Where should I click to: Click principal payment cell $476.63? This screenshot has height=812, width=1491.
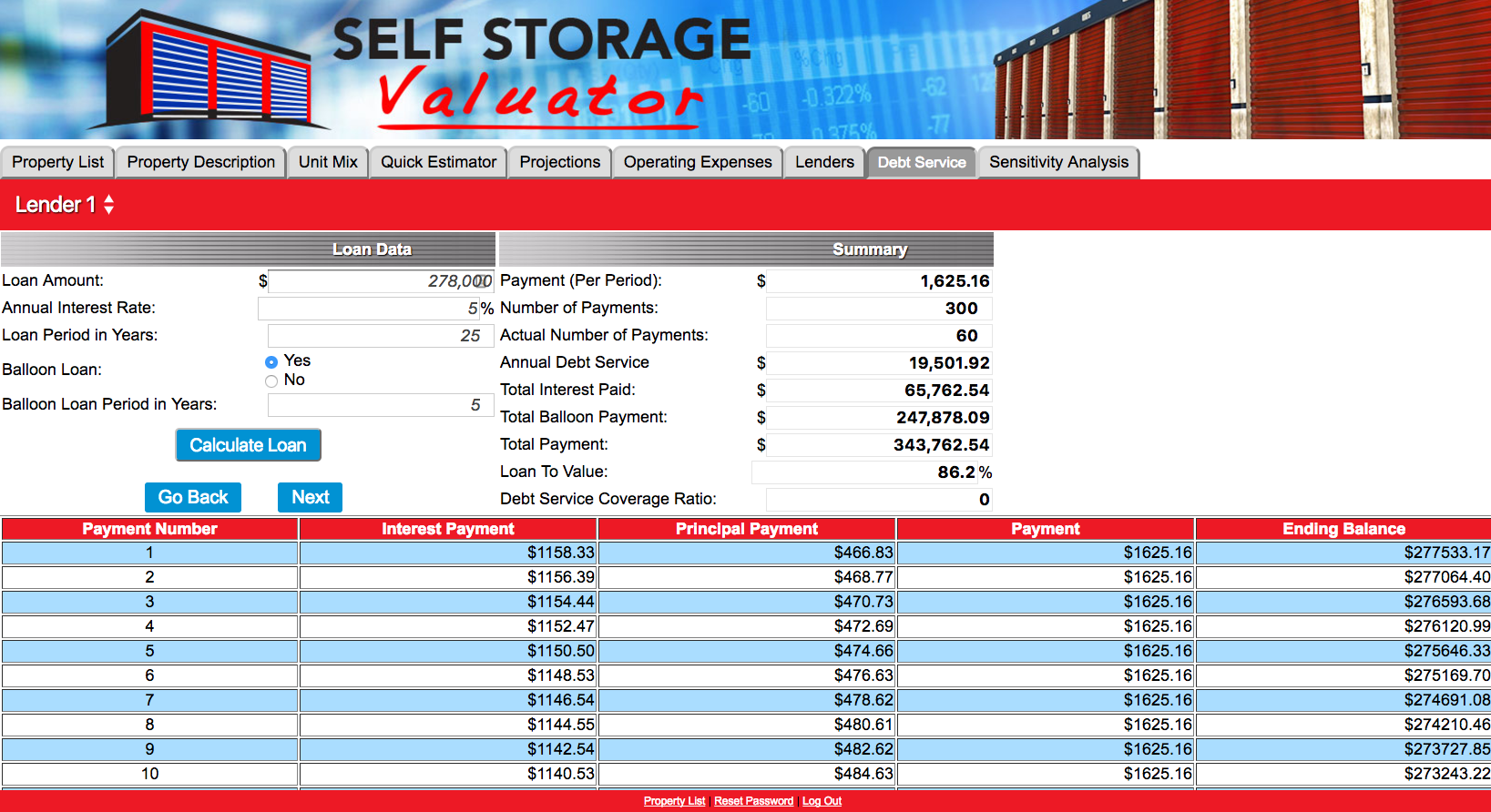[747, 675]
